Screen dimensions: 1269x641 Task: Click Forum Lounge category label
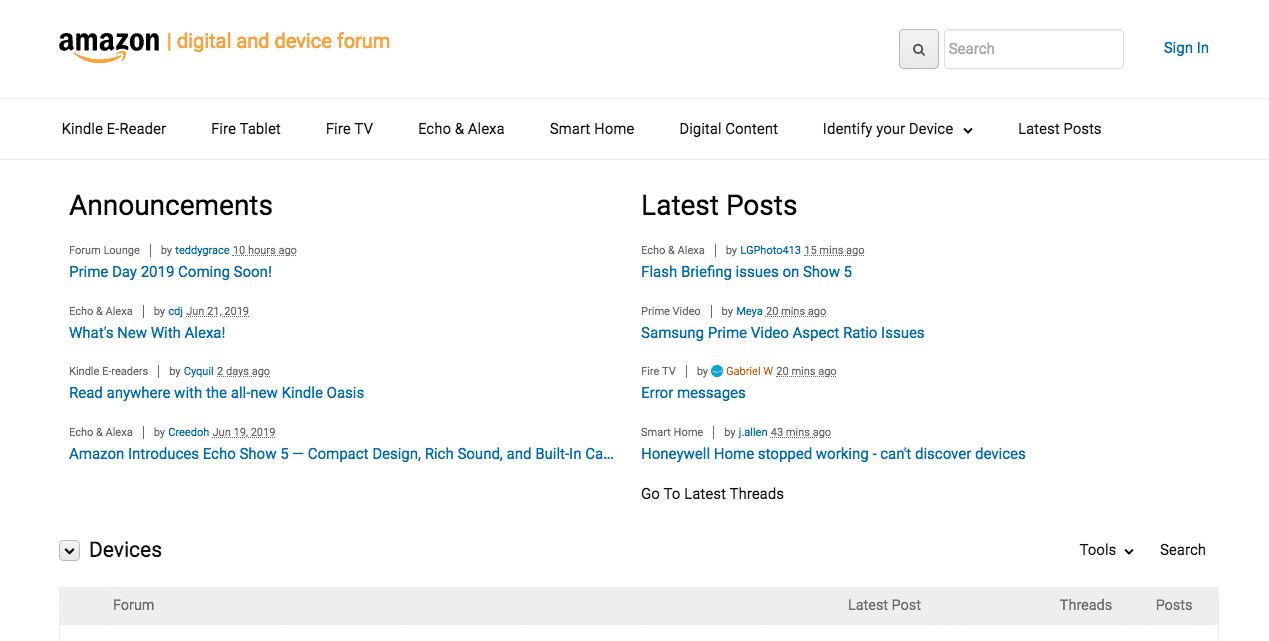104,250
